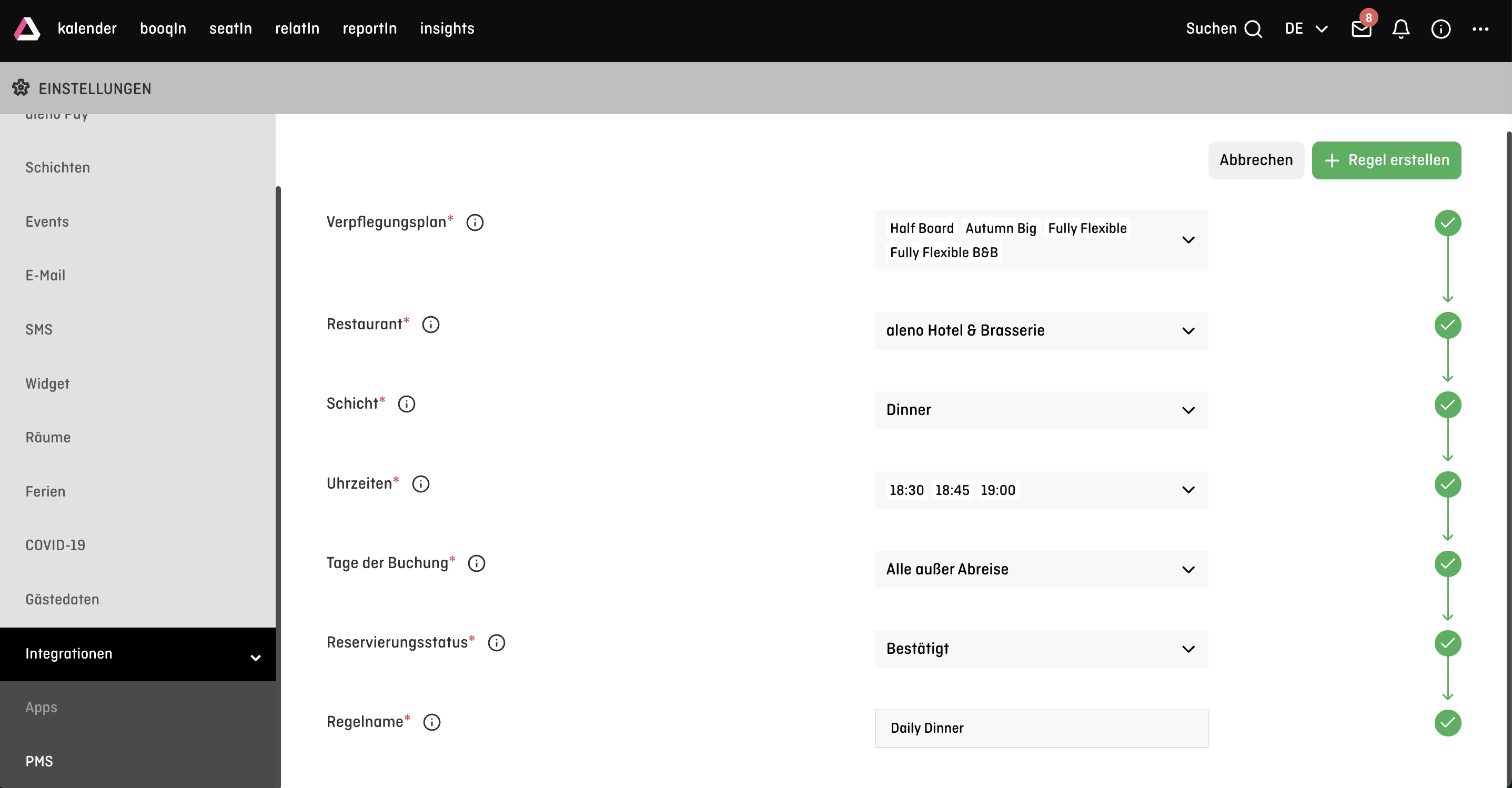Open the reportIn menu
The width and height of the screenshot is (1512, 788).
(x=370, y=29)
